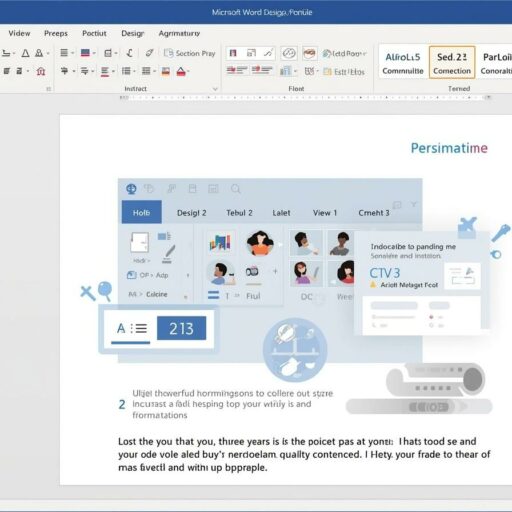Screen dimensions: 512x512
Task: Click the Ietd Roor button
Action: (344, 53)
